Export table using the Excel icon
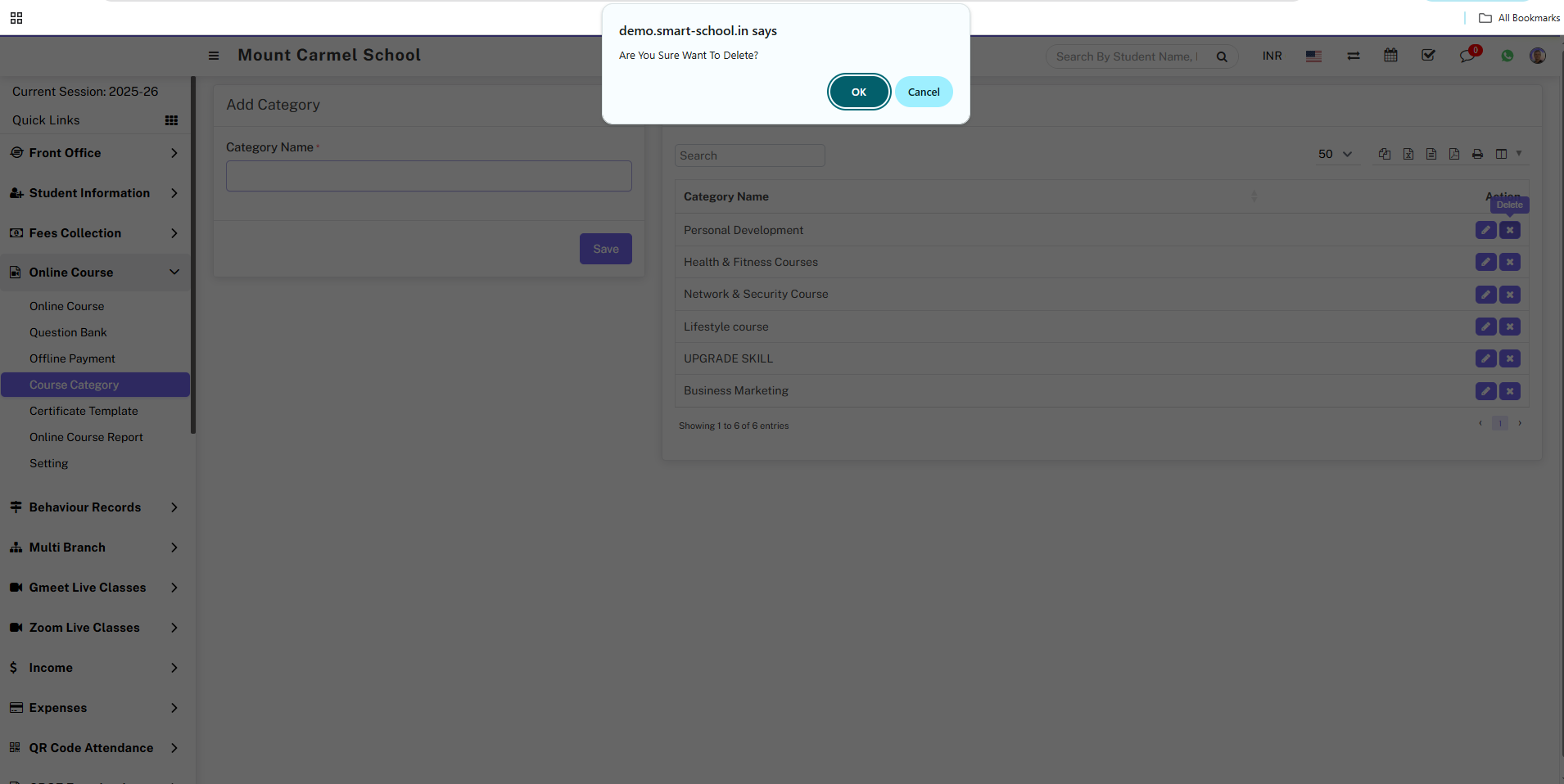1564x784 pixels. pyautogui.click(x=1408, y=154)
